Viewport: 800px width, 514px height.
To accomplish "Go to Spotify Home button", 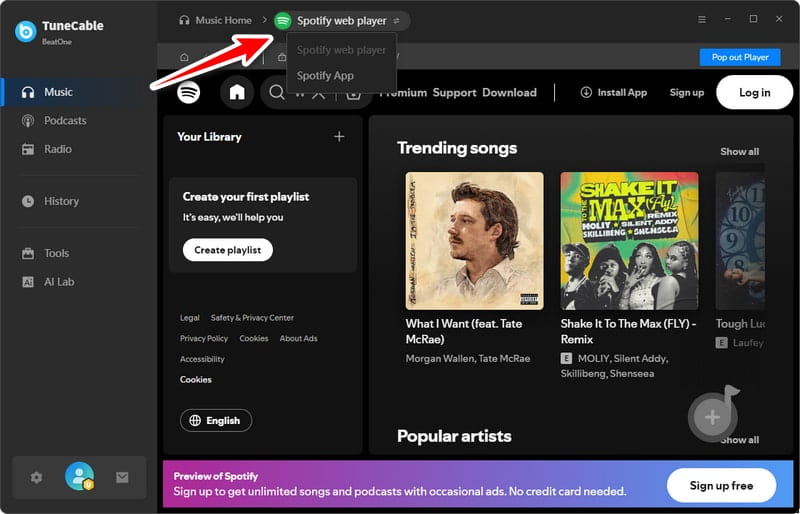I will 237,92.
